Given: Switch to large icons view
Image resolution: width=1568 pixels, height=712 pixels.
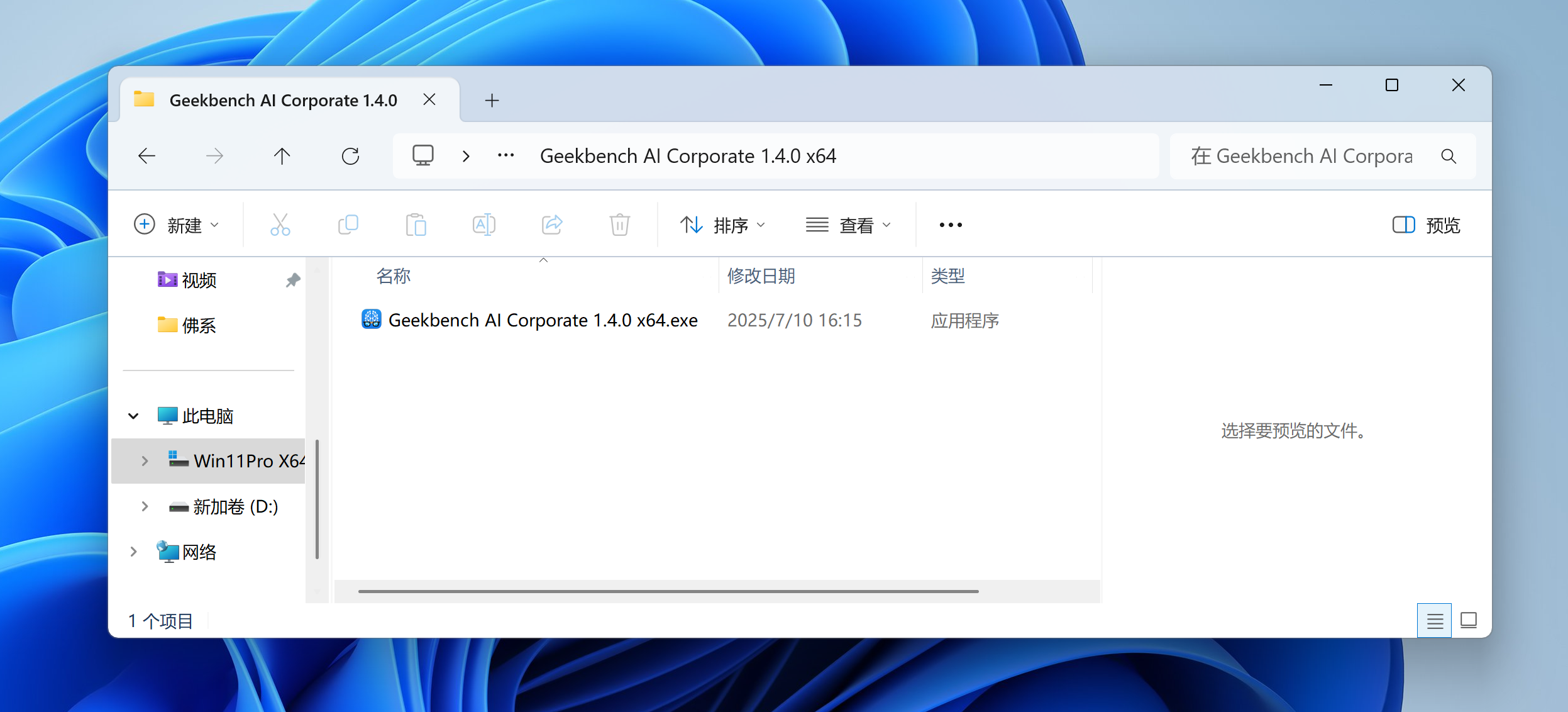Looking at the screenshot, I should 1469,621.
